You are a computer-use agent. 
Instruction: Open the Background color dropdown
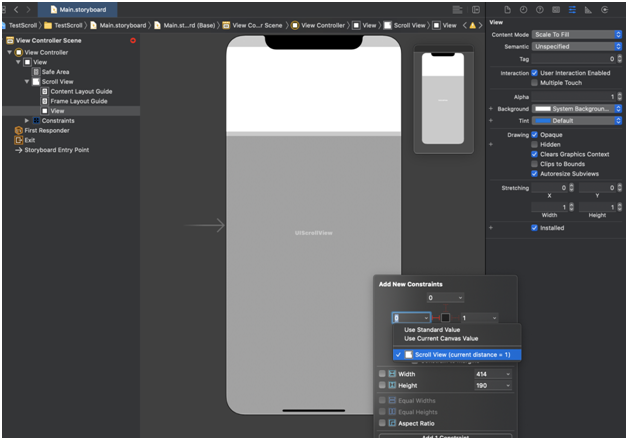[x=577, y=109]
